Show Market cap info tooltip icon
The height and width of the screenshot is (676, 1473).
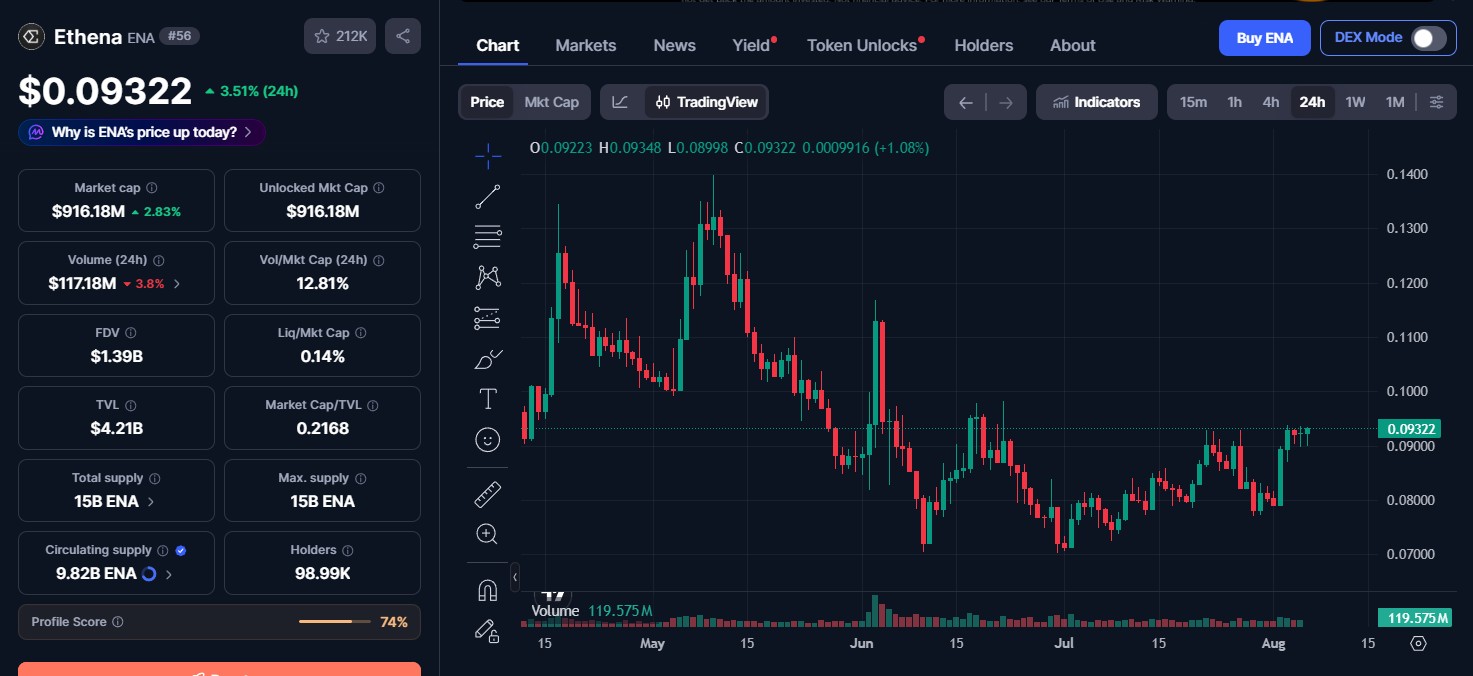tap(151, 188)
